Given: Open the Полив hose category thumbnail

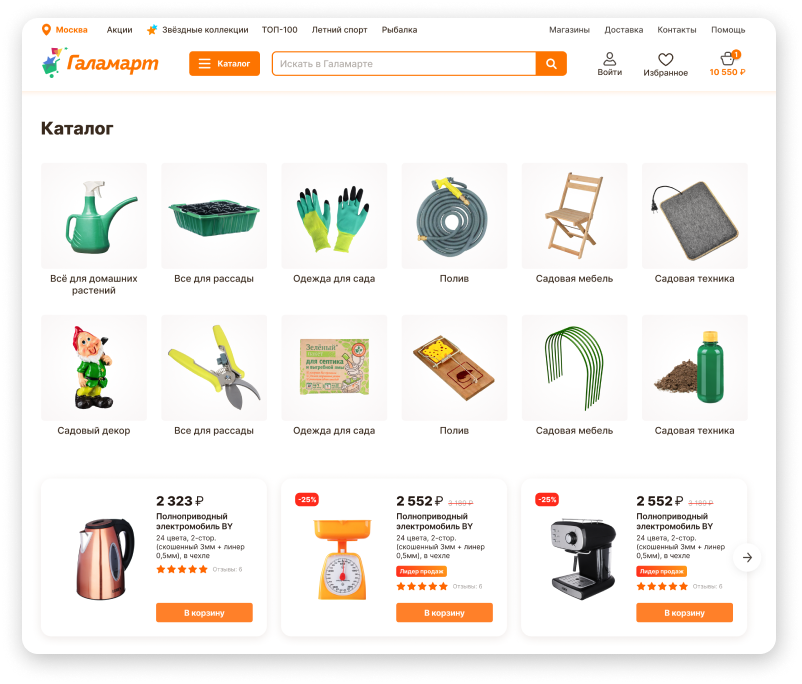Looking at the screenshot, I should click(454, 216).
